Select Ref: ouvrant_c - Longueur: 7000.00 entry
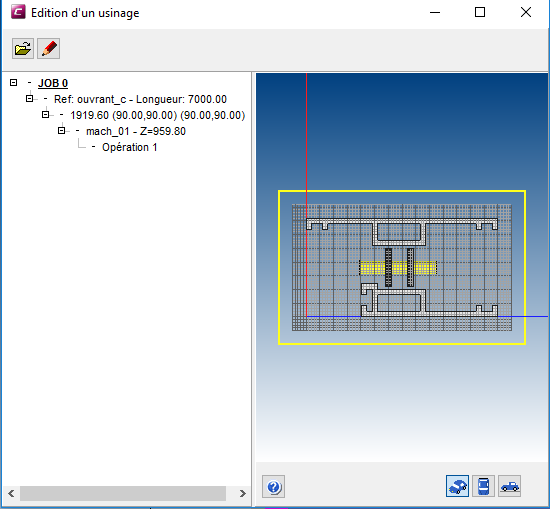 click(x=140, y=99)
